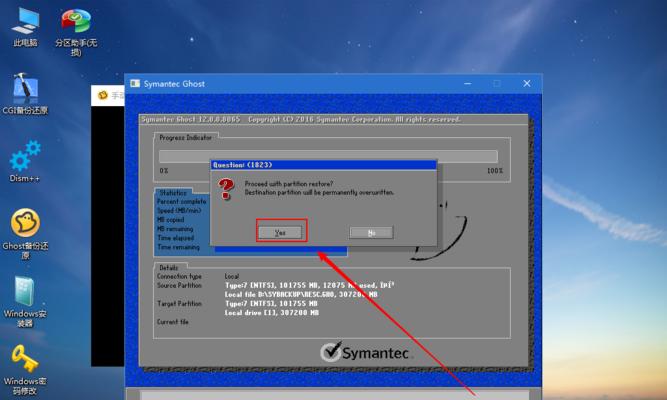Click the Symantec logo at the bottom

click(x=365, y=352)
